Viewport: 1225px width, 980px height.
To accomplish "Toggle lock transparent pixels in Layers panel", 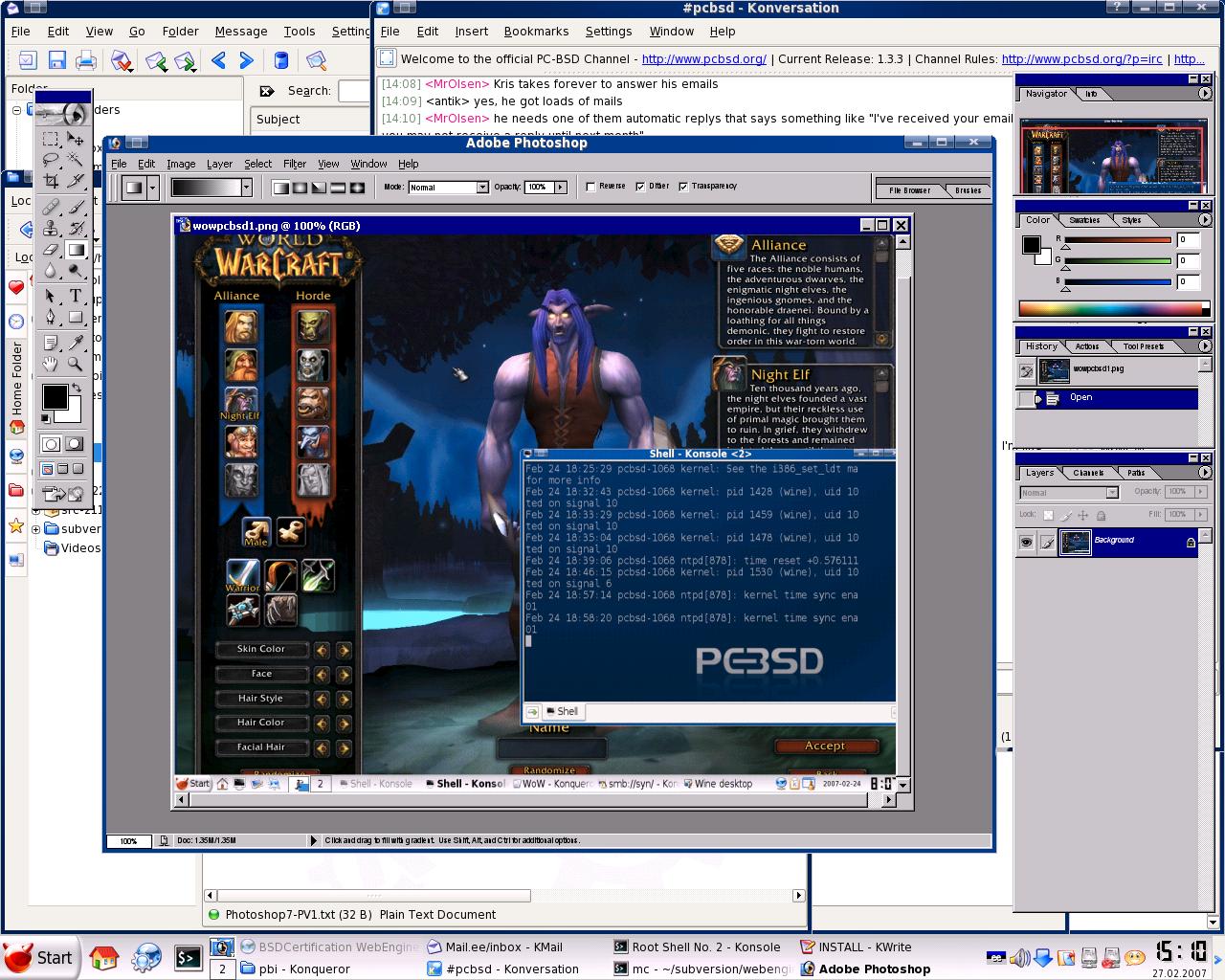I will tap(1048, 515).
